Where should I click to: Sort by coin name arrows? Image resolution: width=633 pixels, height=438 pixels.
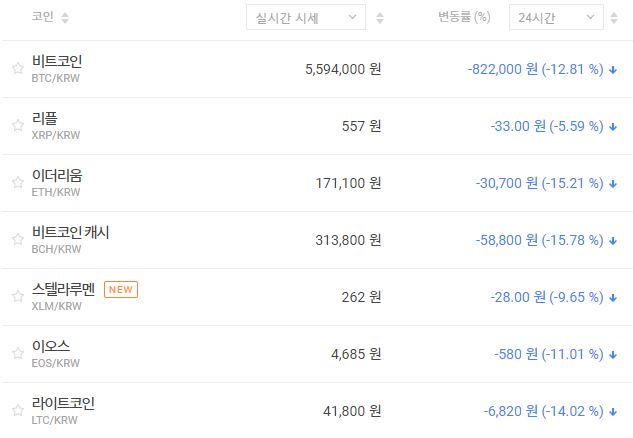tap(65, 18)
